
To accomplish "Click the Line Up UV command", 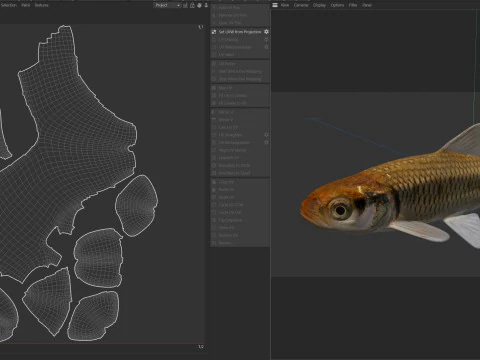I will click(228, 128).
